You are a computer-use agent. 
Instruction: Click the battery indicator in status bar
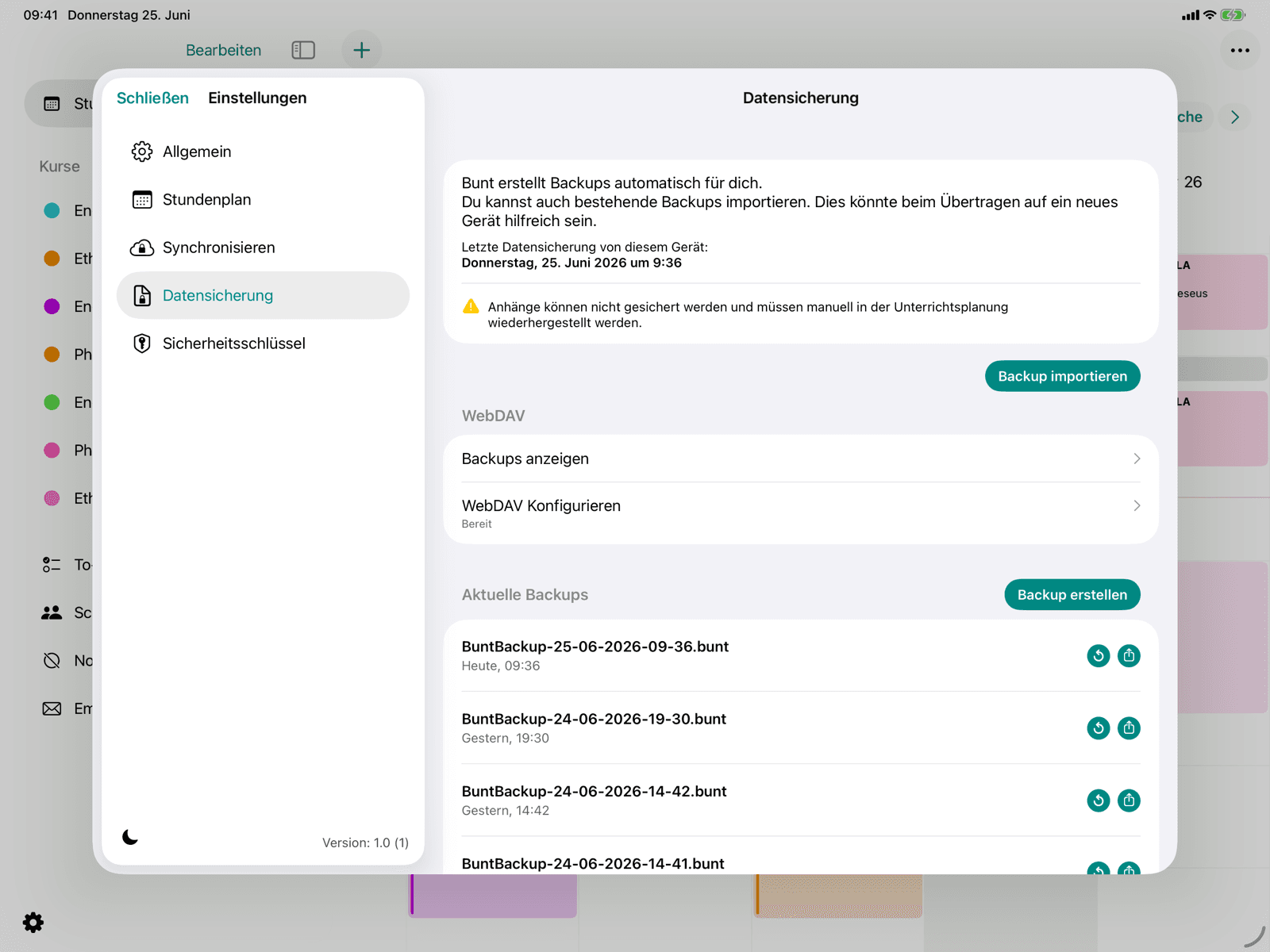click(x=1233, y=14)
